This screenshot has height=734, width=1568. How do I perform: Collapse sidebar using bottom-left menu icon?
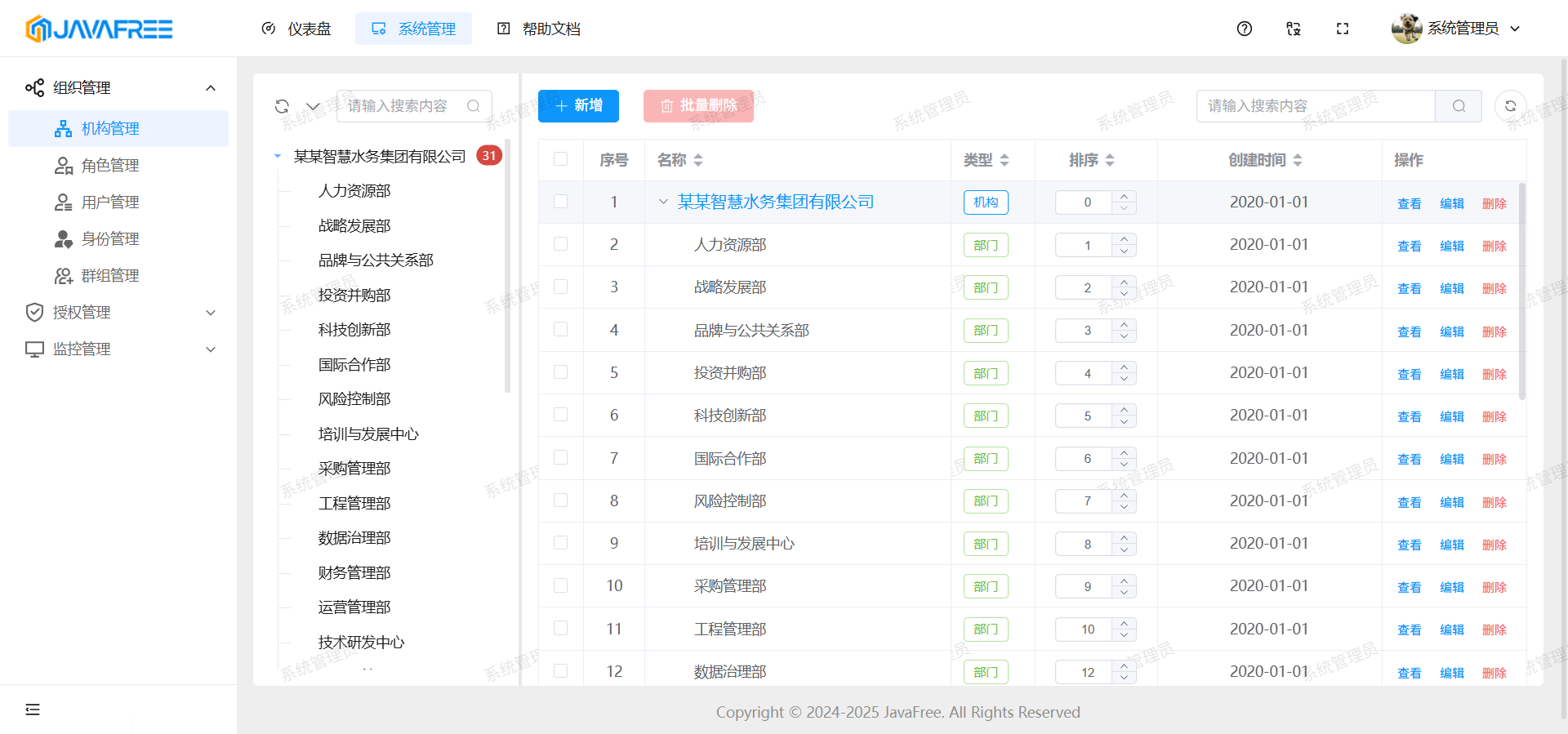pyautogui.click(x=33, y=709)
